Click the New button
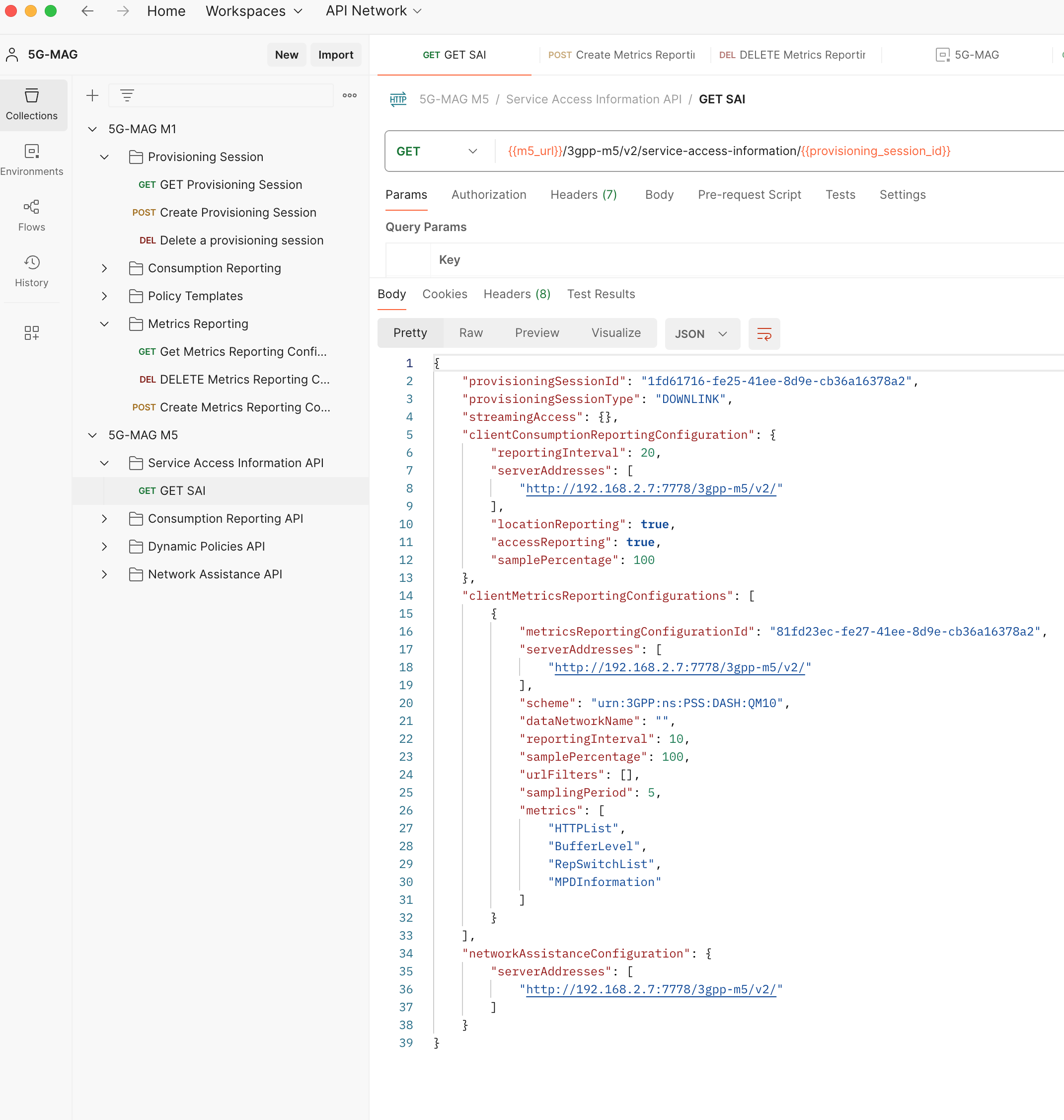1064x1120 pixels. (x=287, y=55)
